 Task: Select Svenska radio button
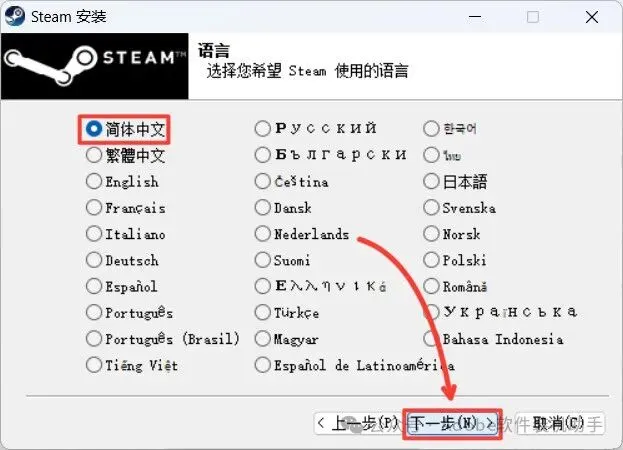tap(431, 207)
